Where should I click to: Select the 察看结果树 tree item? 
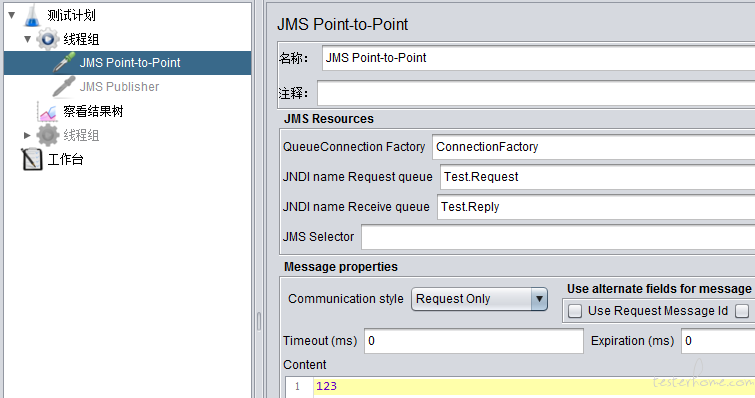93,112
